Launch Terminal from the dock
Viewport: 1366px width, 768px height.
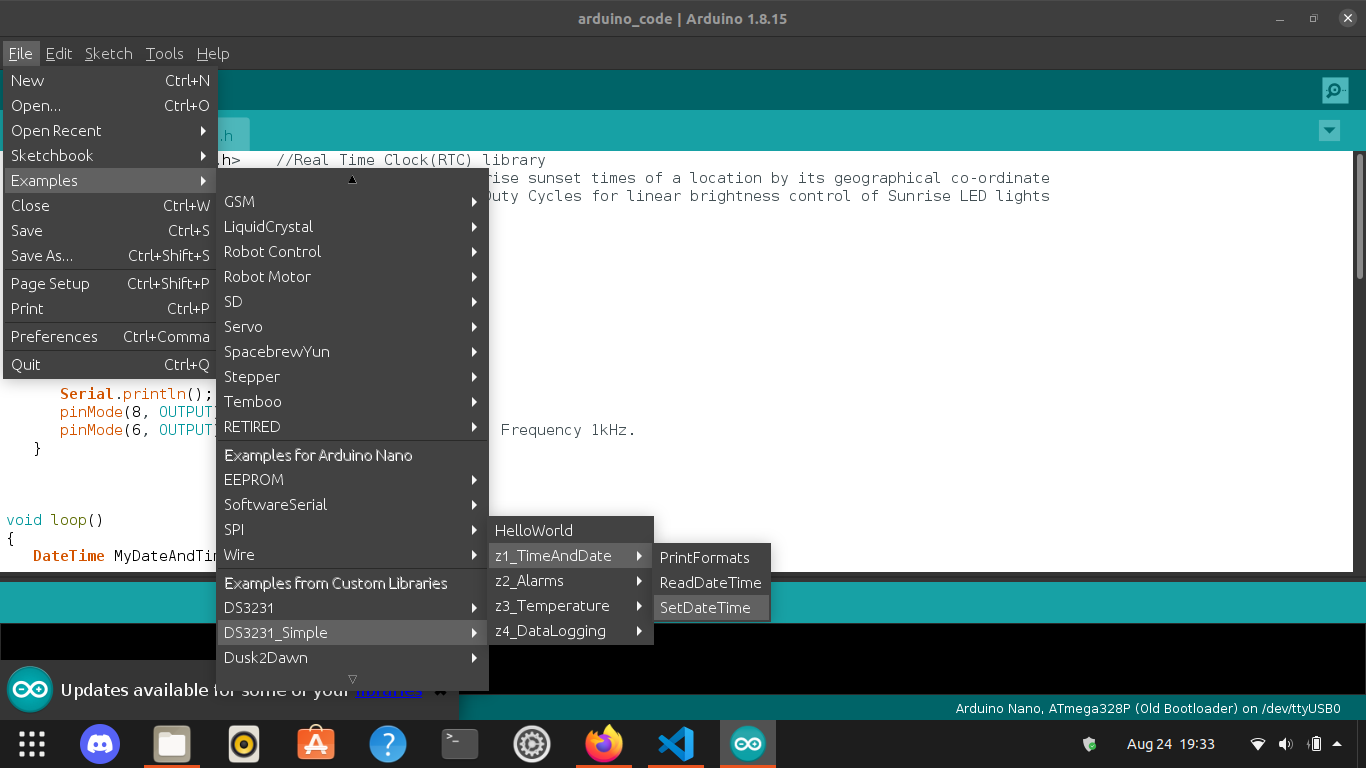coord(460,744)
